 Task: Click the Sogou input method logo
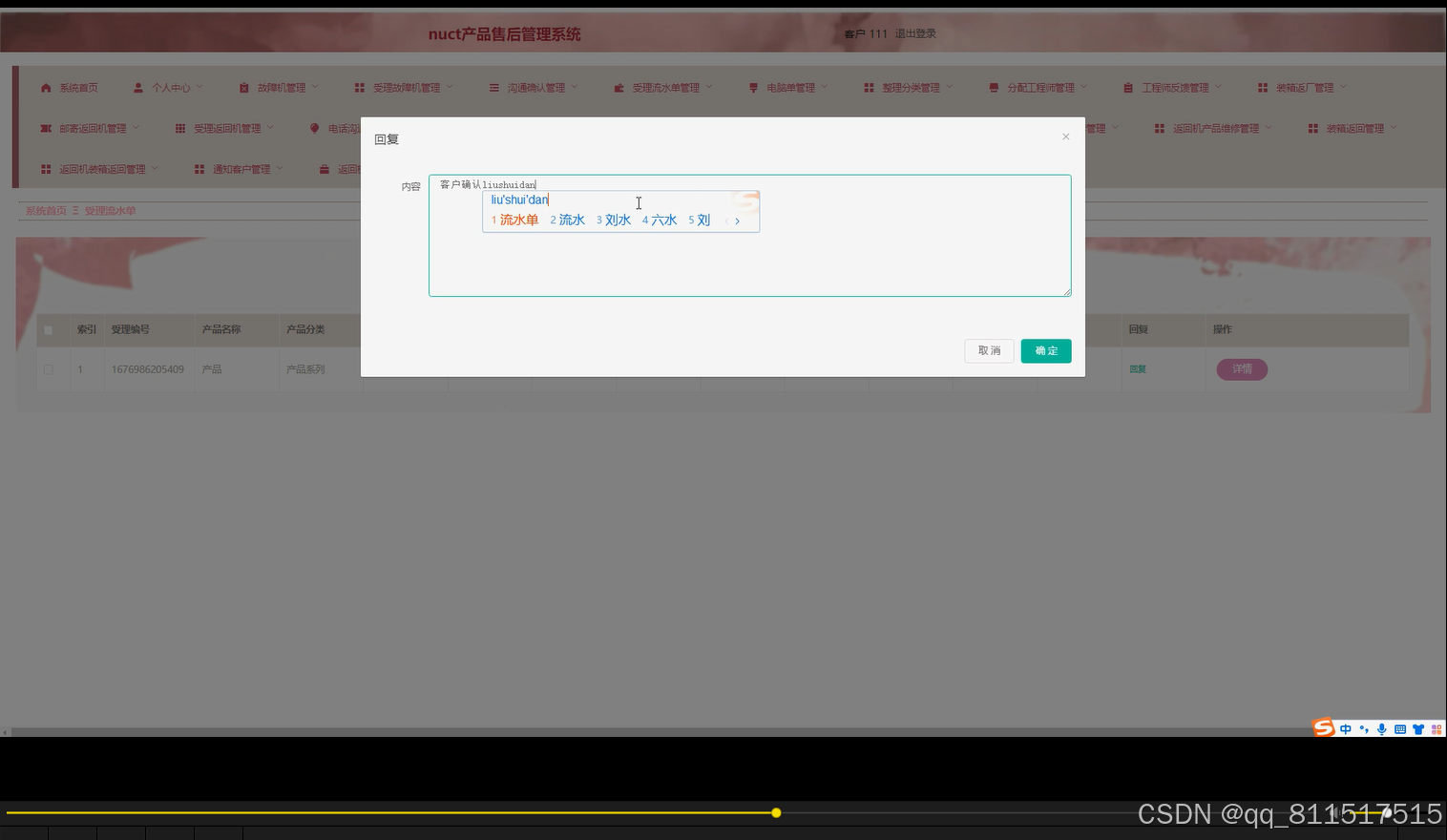[x=1323, y=727]
